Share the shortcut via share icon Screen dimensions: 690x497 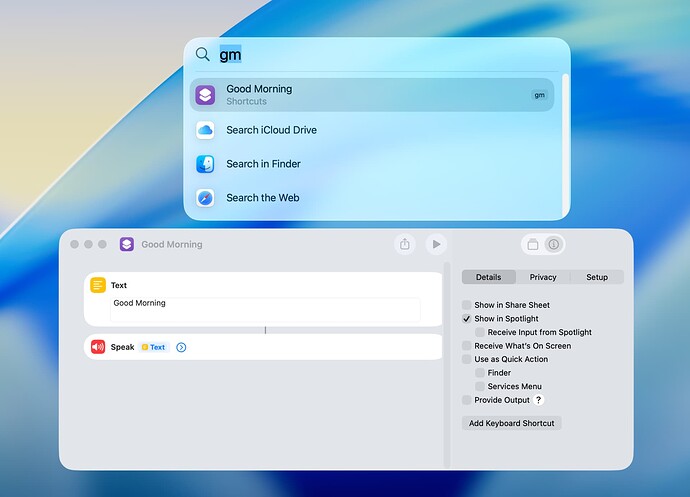[405, 244]
